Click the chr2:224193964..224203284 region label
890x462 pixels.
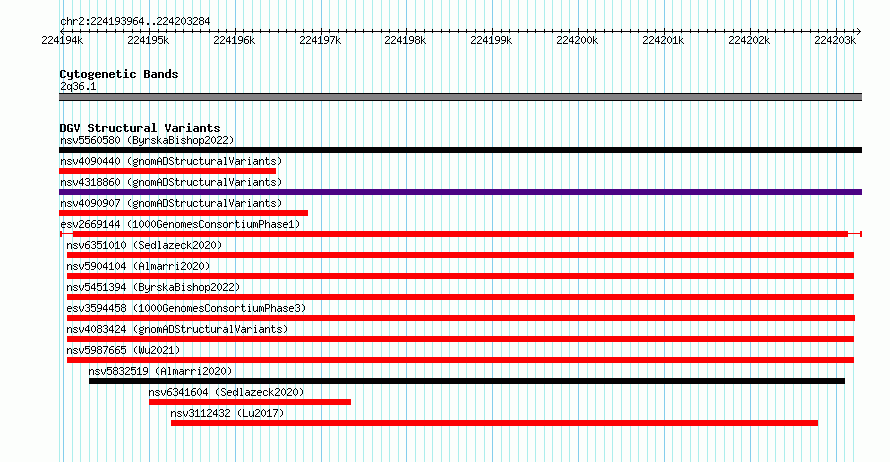135,21
